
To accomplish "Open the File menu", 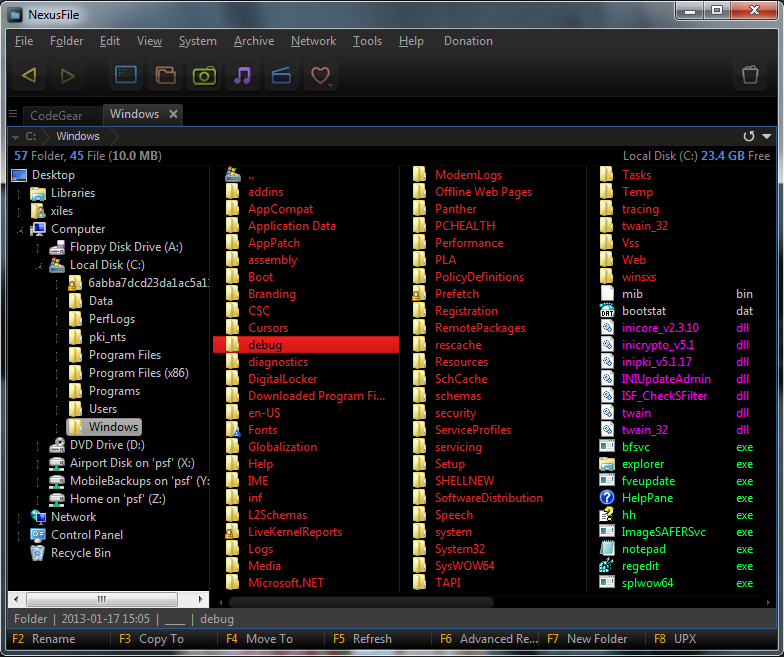I will [24, 41].
